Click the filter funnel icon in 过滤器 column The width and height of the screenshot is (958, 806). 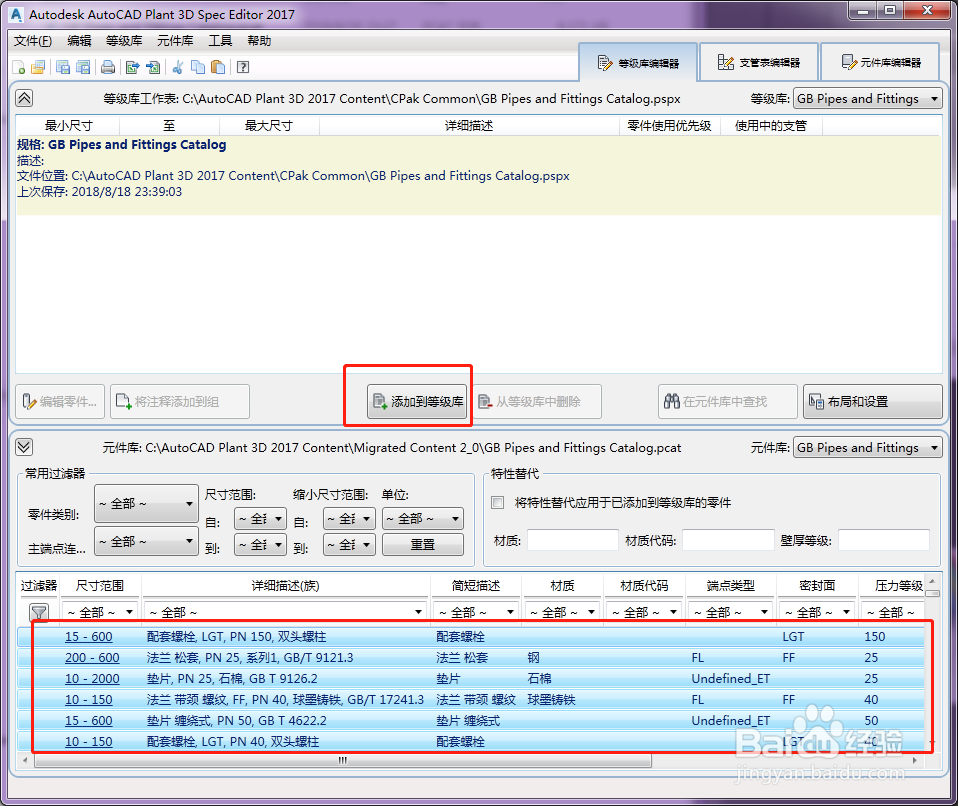[39, 612]
